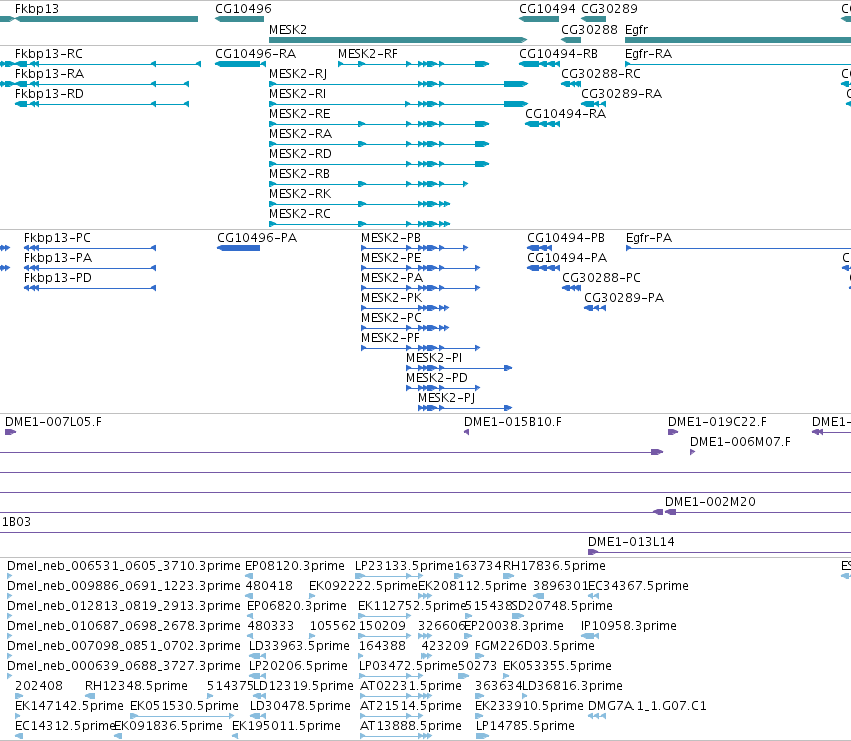This screenshot has width=851, height=741.
Task: Select EST DMG7A.1_1.G07.C1
Action: tap(647, 706)
